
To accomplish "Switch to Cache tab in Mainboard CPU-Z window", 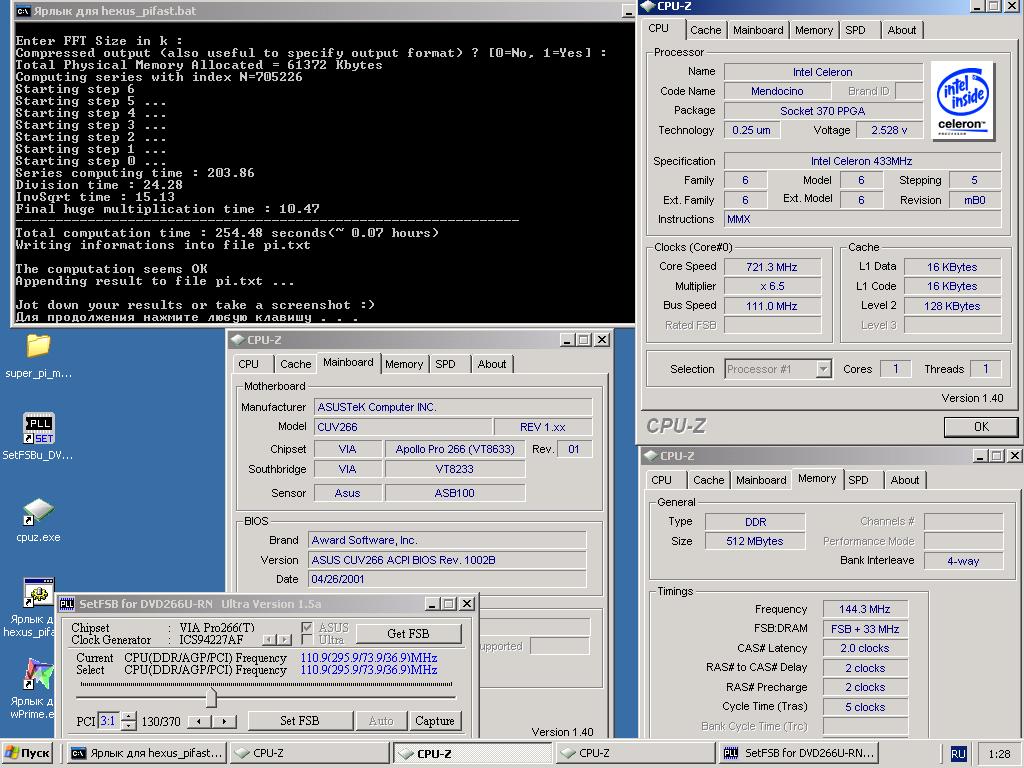I will [x=296, y=364].
